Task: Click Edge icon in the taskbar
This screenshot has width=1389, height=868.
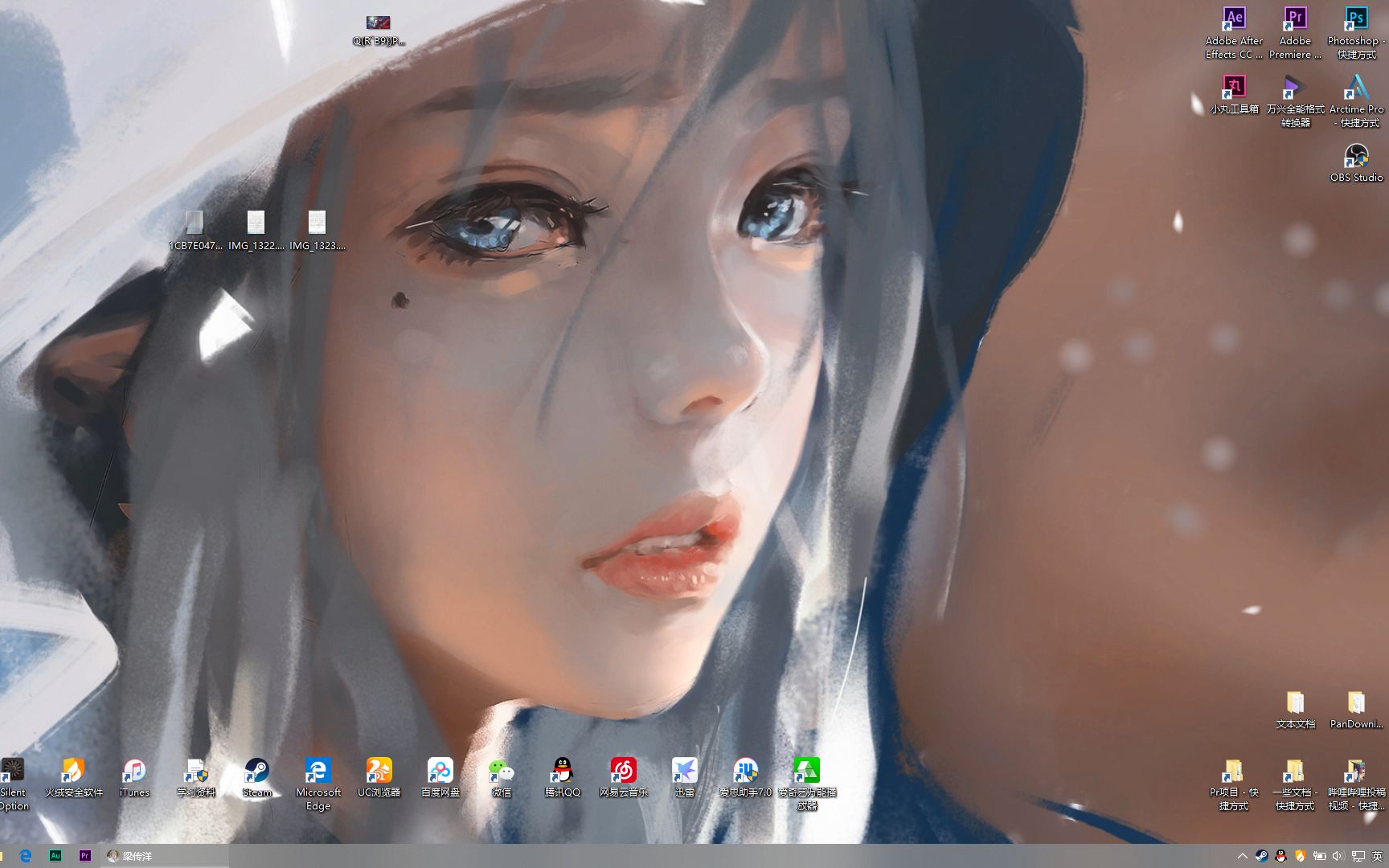Action: pyautogui.click(x=25, y=856)
